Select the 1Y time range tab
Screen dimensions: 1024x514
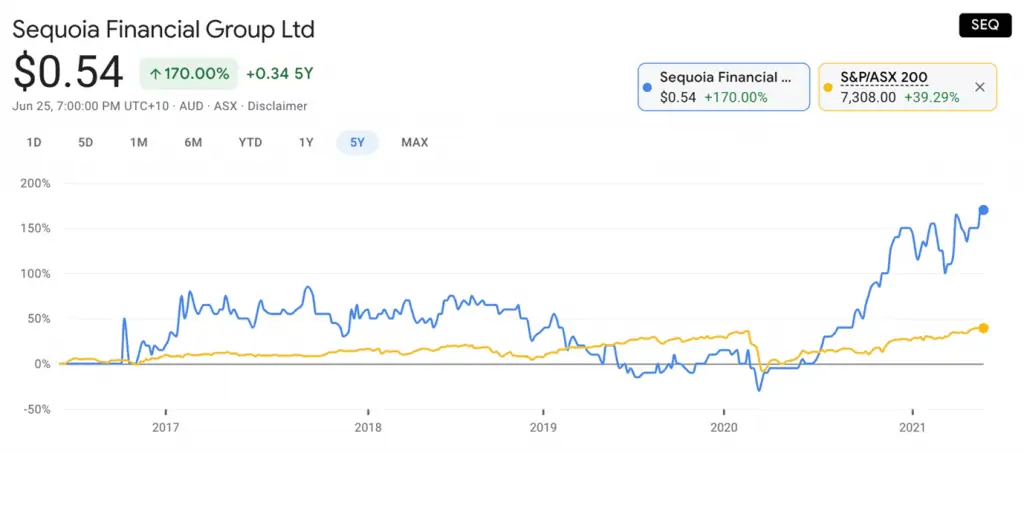pos(306,142)
